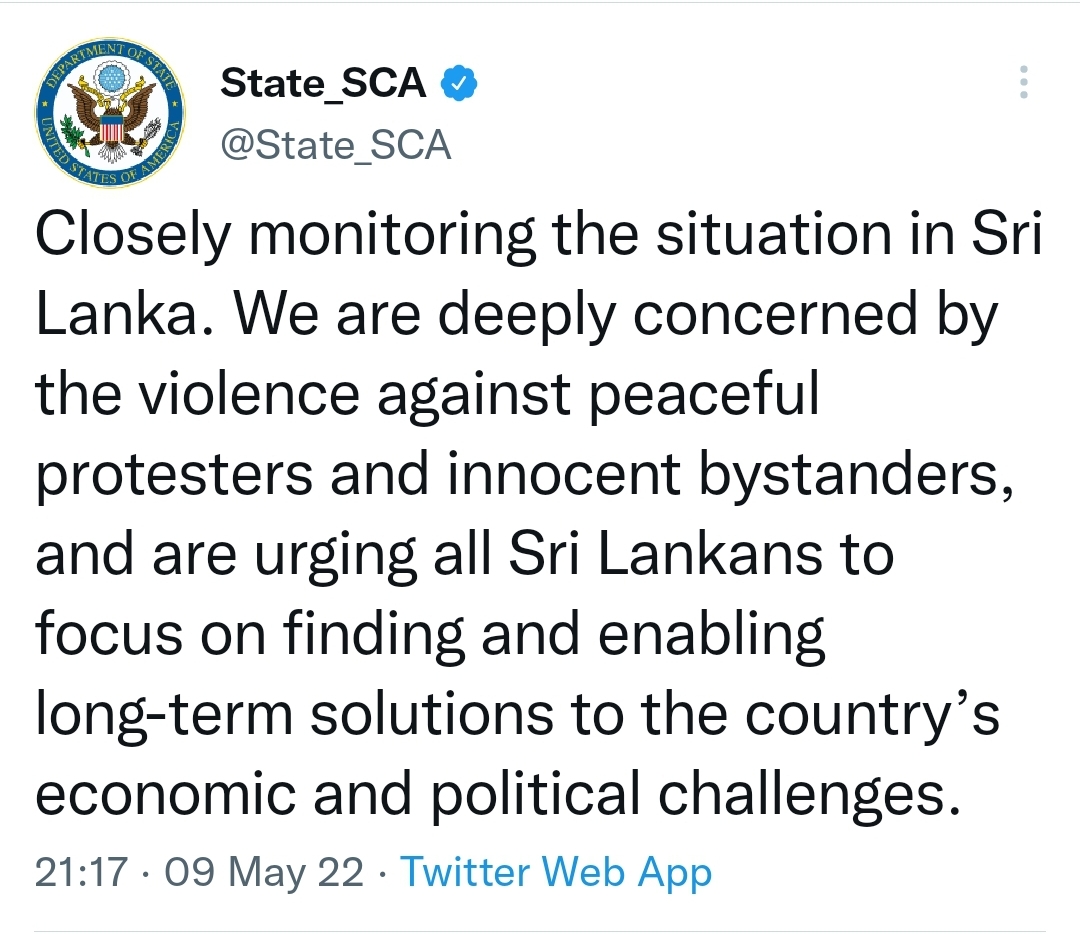The width and height of the screenshot is (1080, 934).
Task: Click the "DEPARTMENT OF STATE" seal lettering
Action: click(110, 61)
